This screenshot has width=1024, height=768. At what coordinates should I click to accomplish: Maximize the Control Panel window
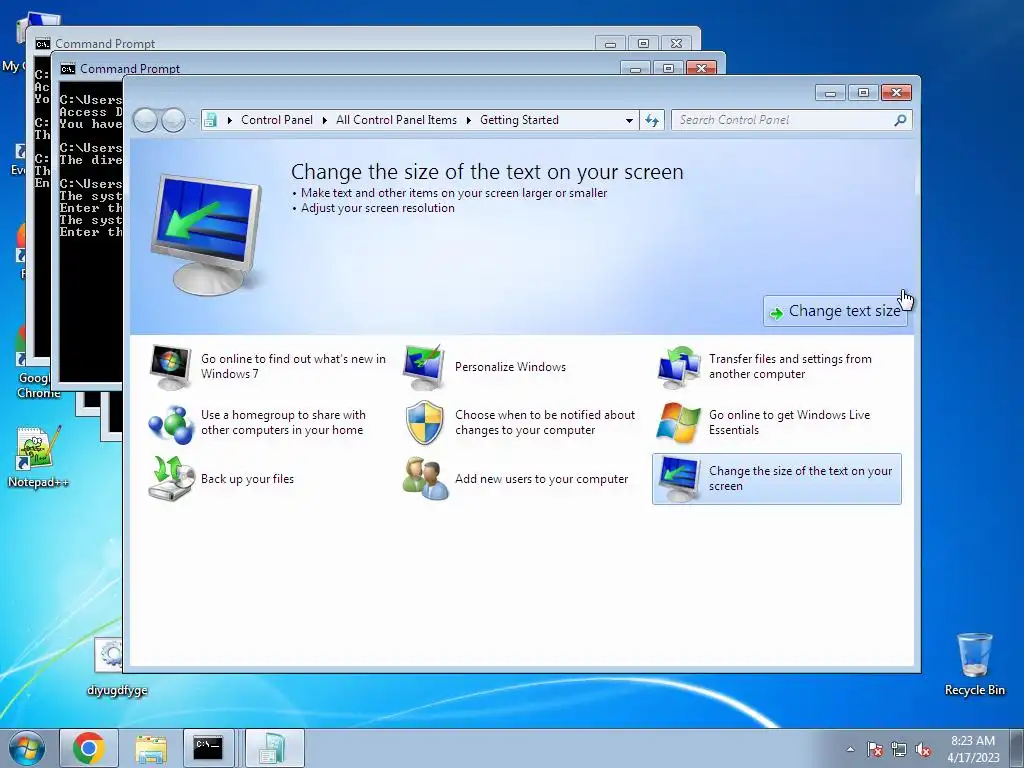863,93
